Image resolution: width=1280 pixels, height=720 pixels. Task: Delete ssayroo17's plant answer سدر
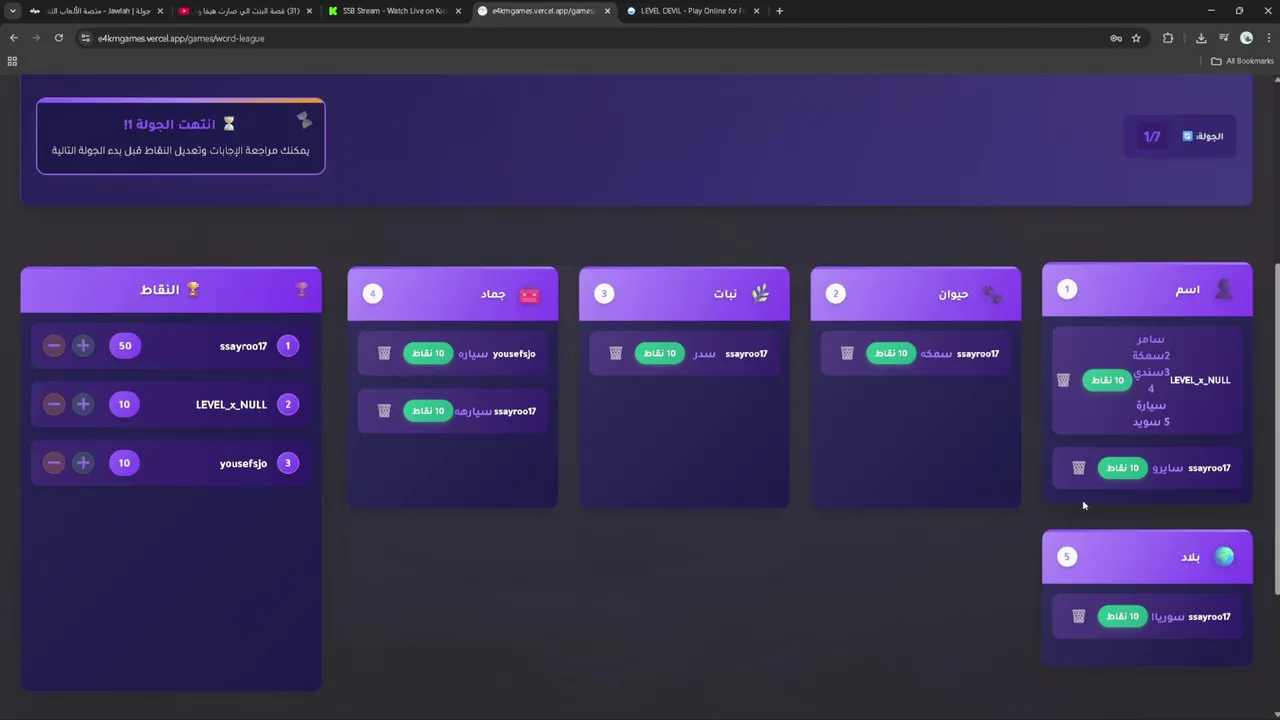click(616, 353)
